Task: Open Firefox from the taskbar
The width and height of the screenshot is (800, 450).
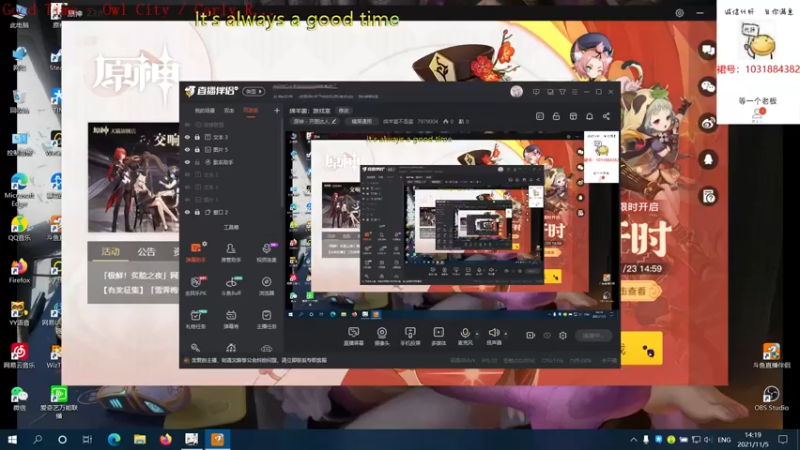Action: click(x=165, y=439)
